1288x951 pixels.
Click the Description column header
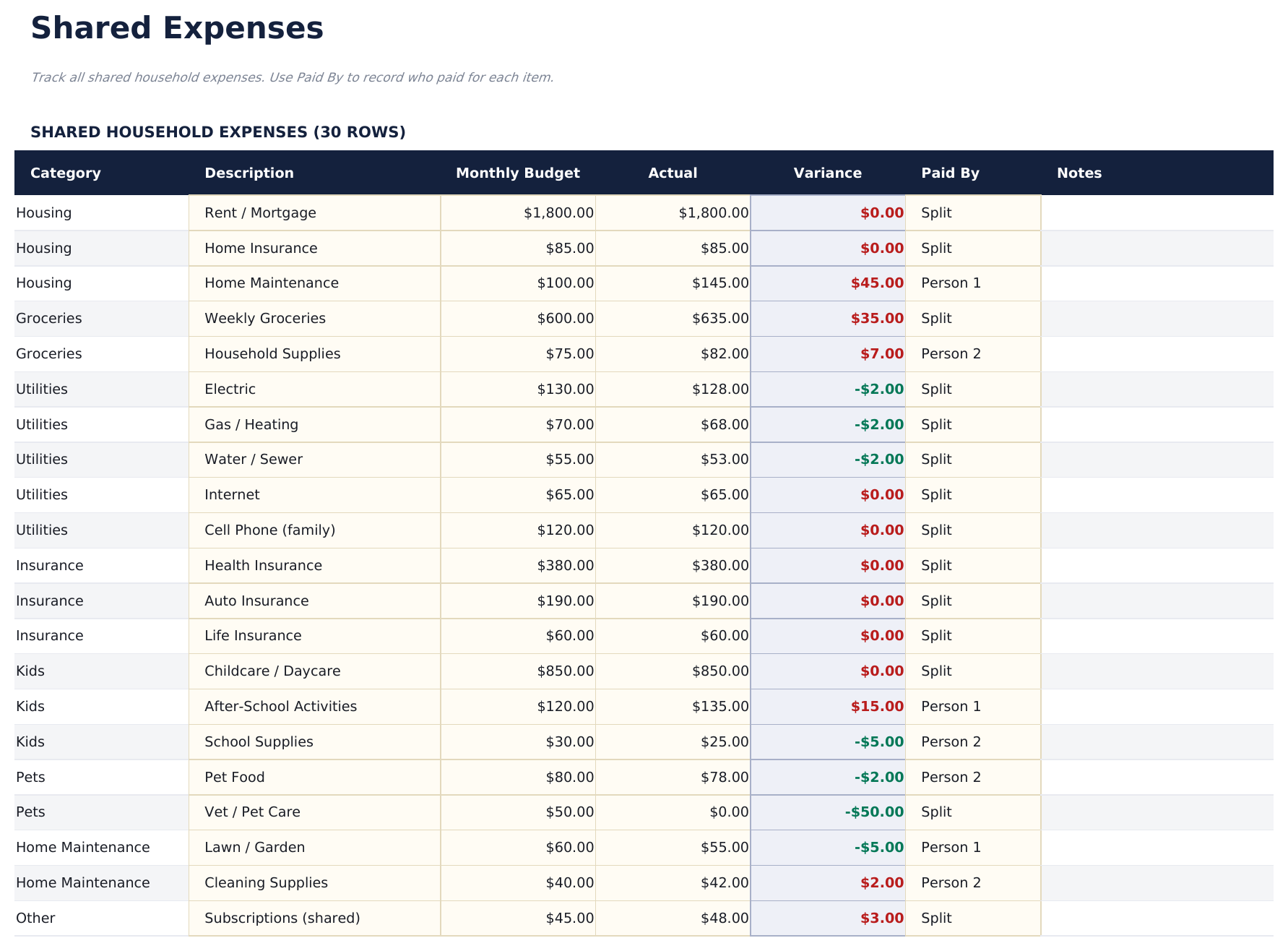tap(249, 173)
